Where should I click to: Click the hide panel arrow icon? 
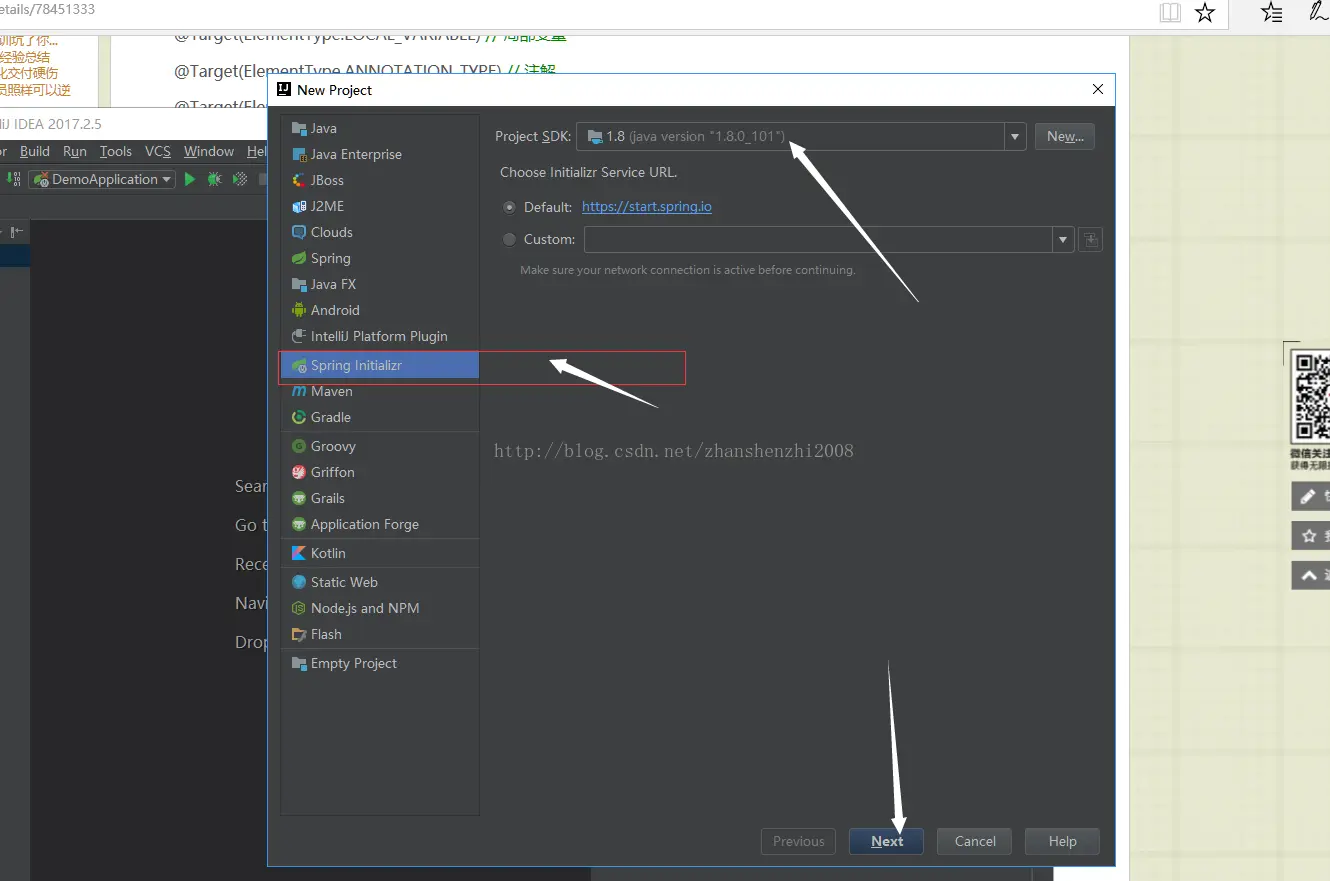(17, 231)
